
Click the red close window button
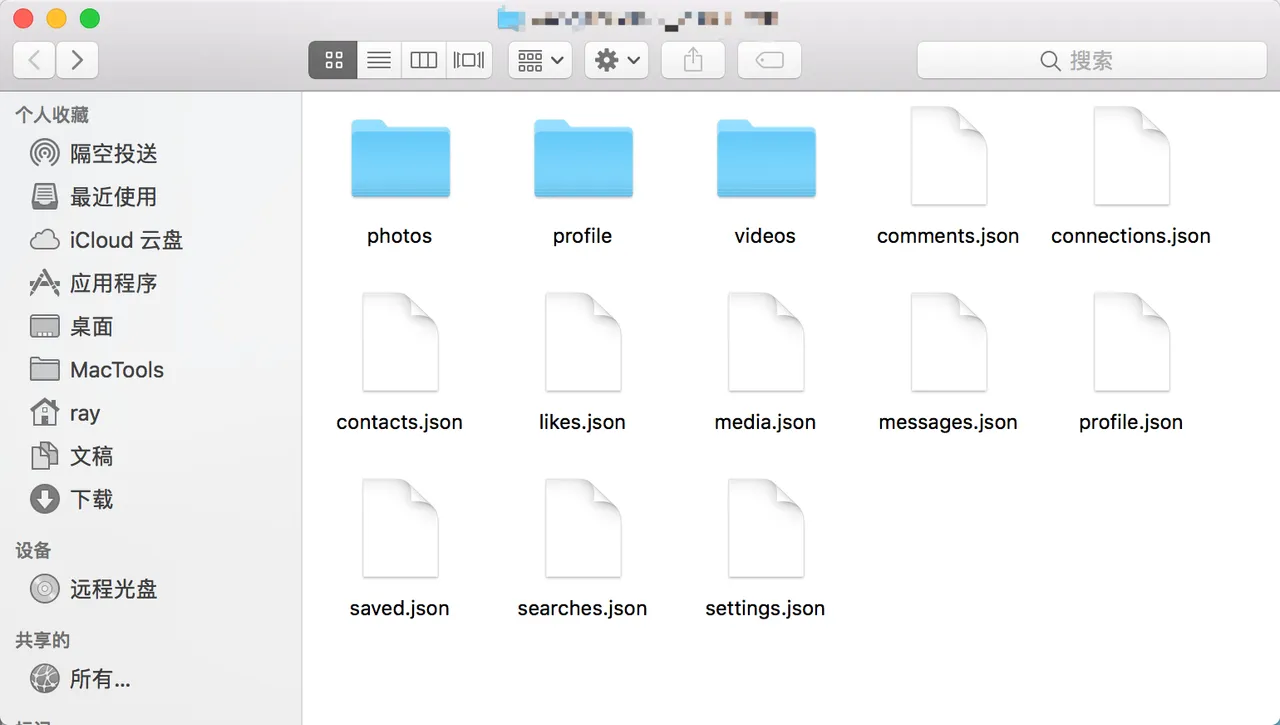pos(24,18)
